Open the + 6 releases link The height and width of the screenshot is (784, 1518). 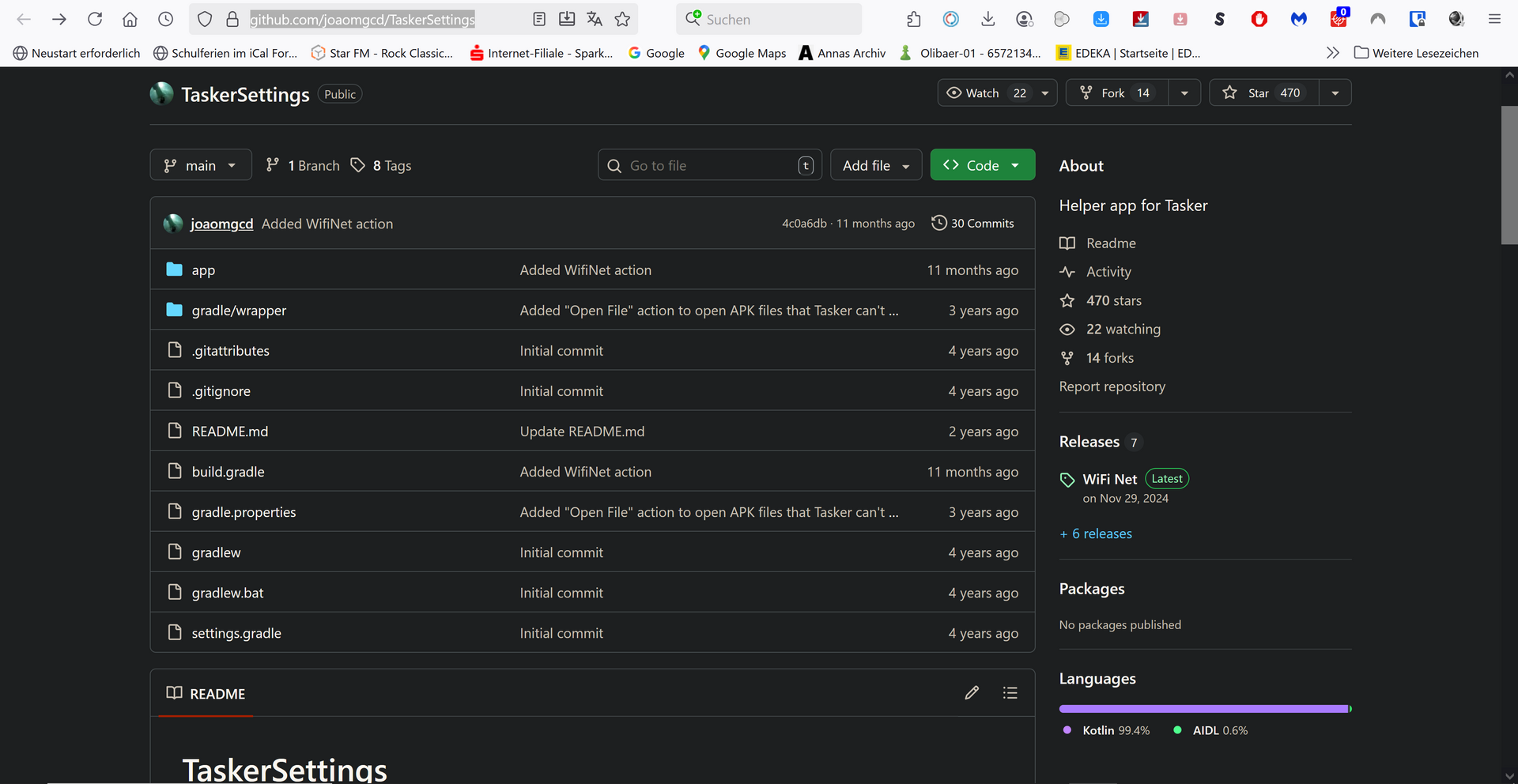[1096, 534]
